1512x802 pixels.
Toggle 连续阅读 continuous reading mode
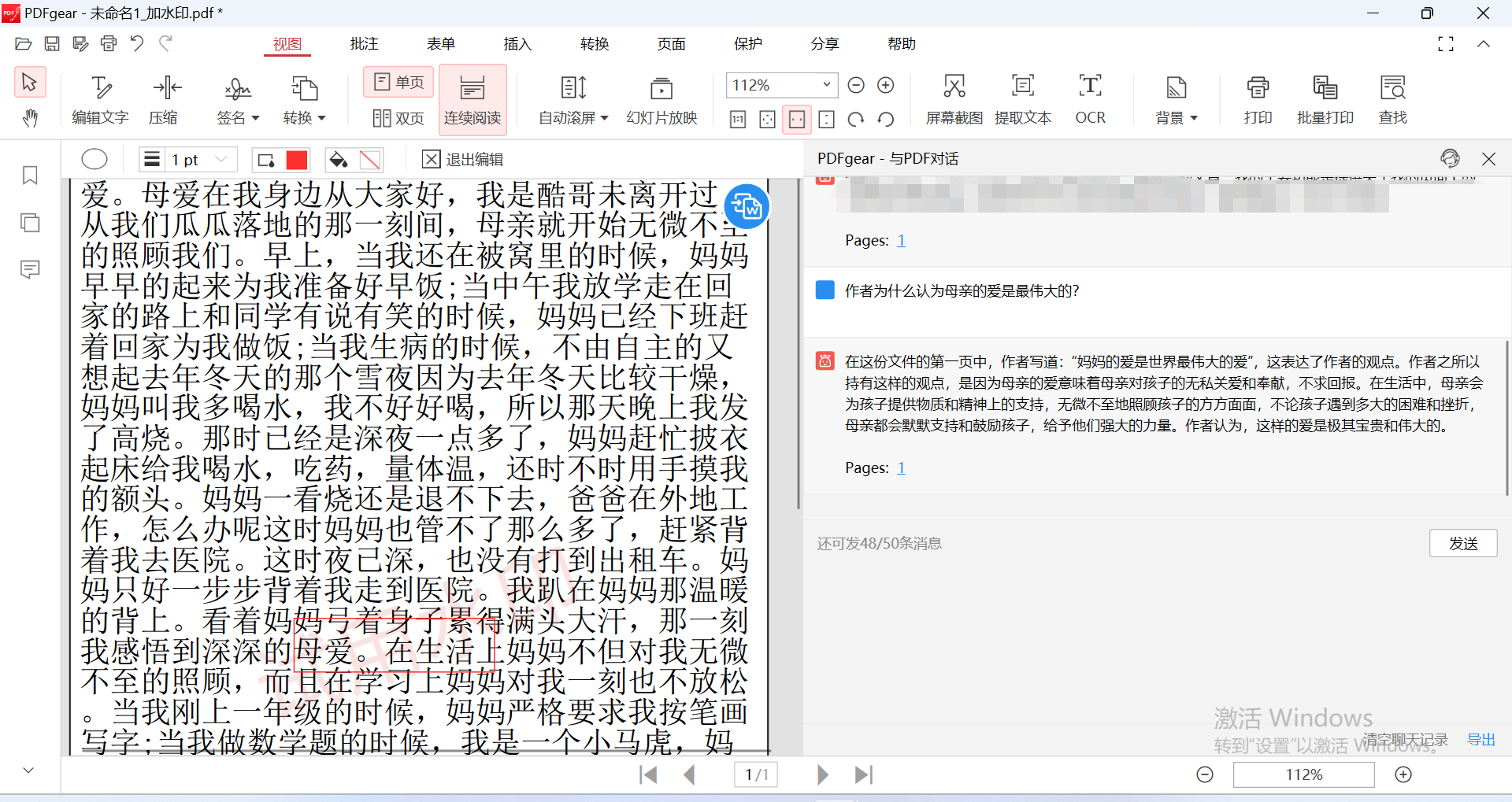[x=472, y=98]
